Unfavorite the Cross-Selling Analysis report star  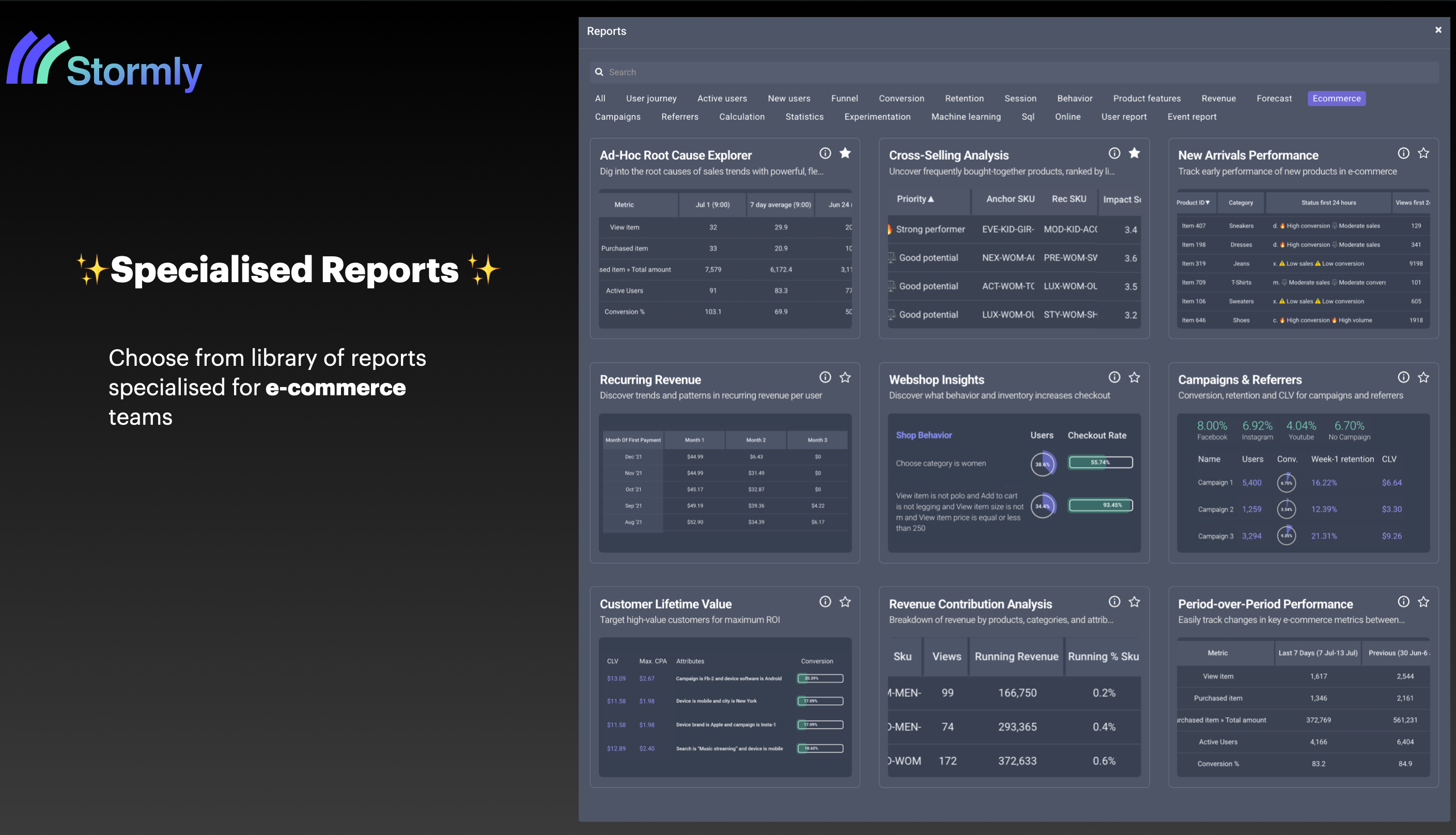click(1134, 153)
